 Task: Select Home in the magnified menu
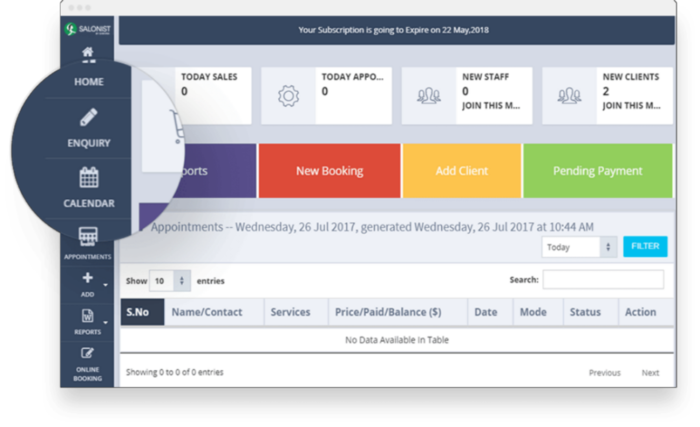pos(88,81)
